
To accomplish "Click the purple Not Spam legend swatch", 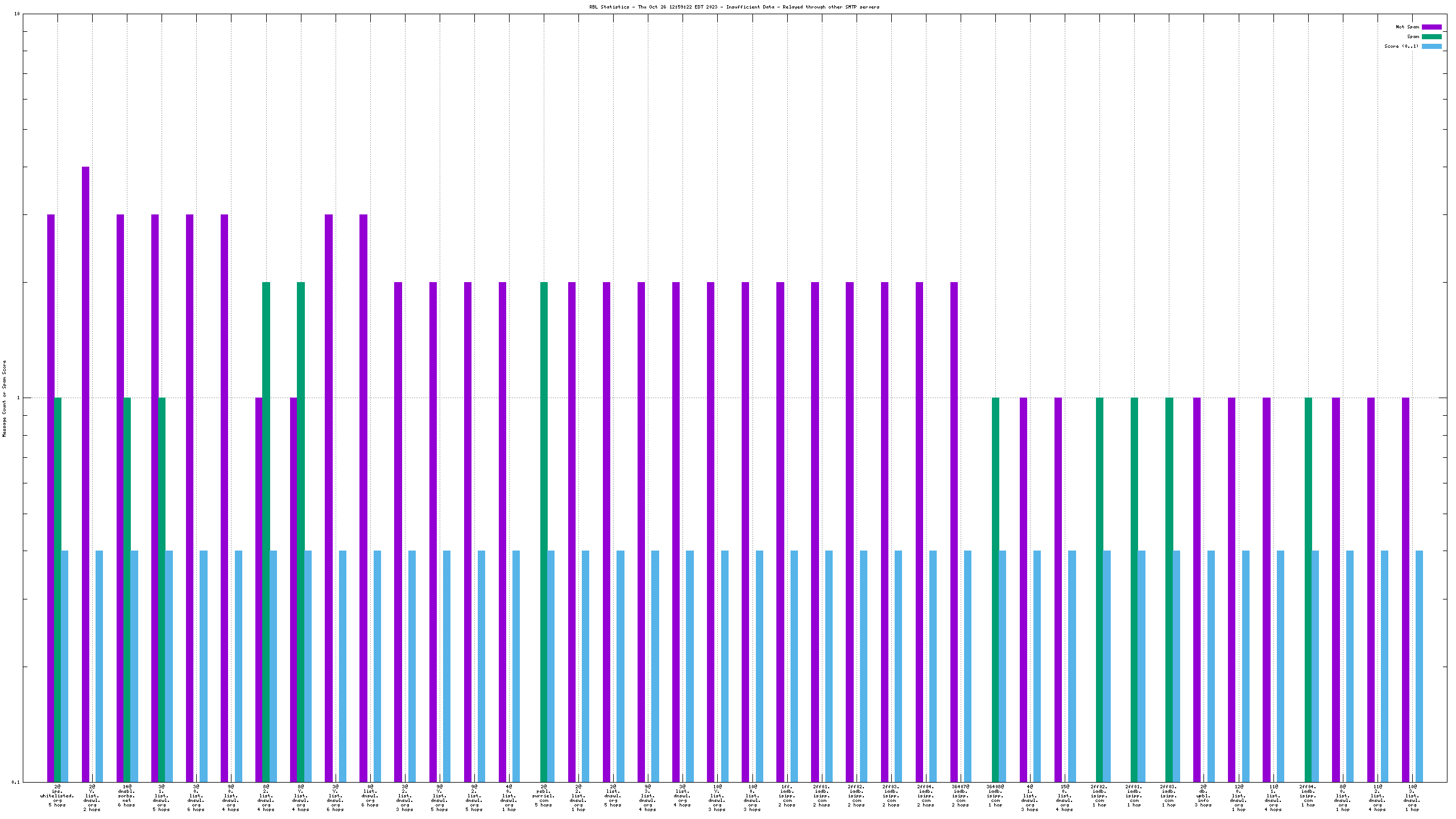I will point(1432,27).
